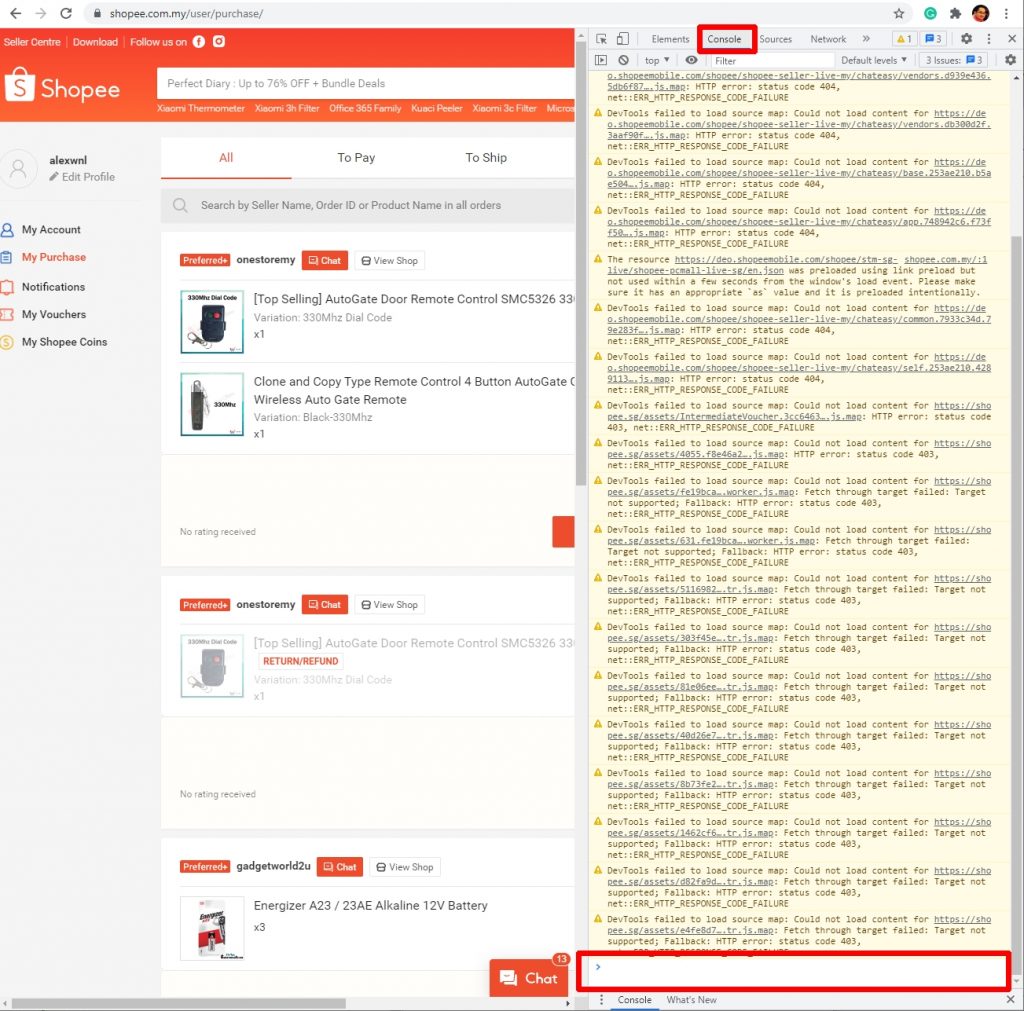Viewport: 1024px width, 1011px height.
Task: Reload the page
Action: coord(66,14)
